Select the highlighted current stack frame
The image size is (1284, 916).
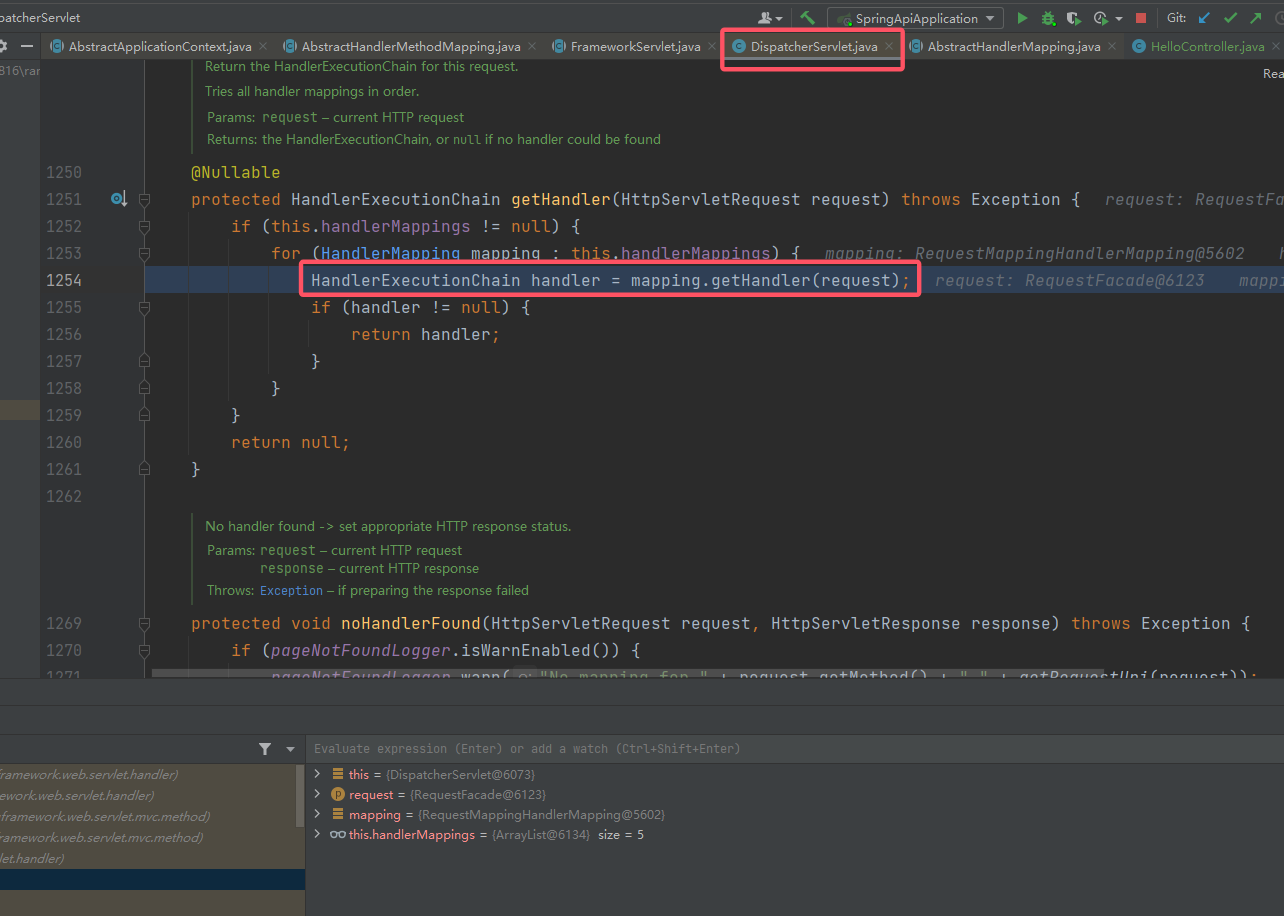pos(152,879)
